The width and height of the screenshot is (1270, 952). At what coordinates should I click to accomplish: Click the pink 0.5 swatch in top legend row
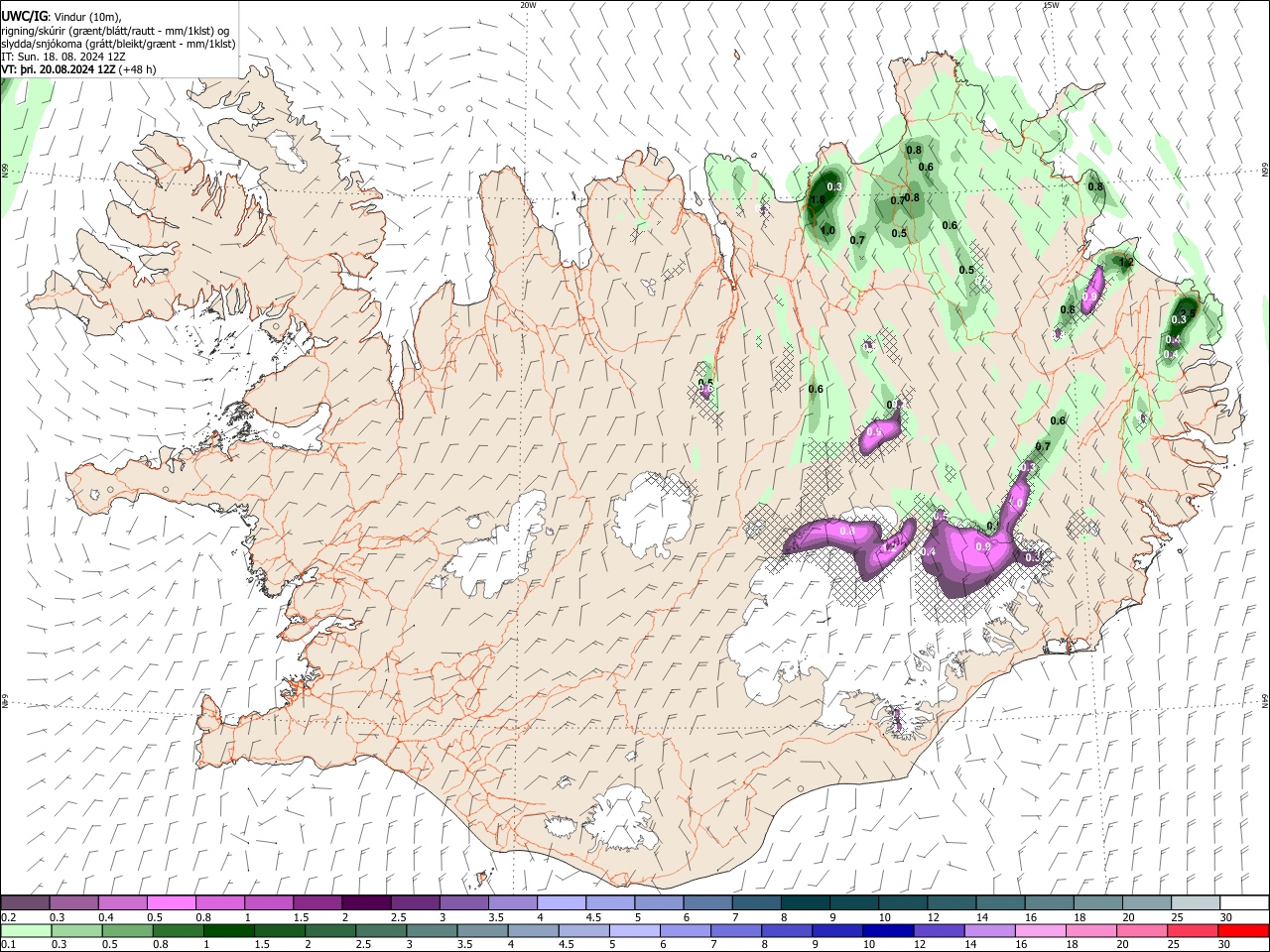[x=171, y=903]
